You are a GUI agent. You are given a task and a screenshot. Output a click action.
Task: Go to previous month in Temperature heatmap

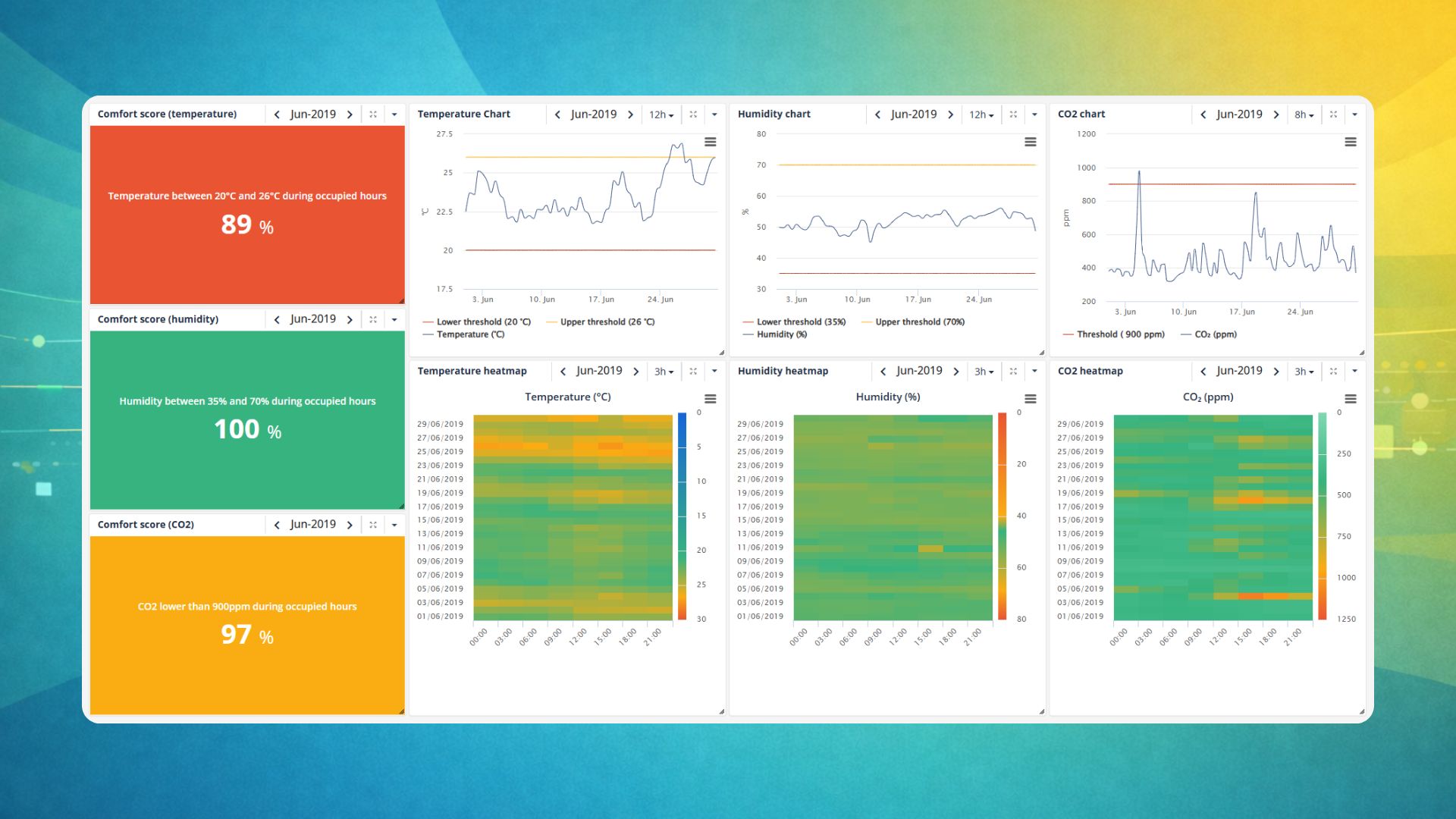click(563, 372)
